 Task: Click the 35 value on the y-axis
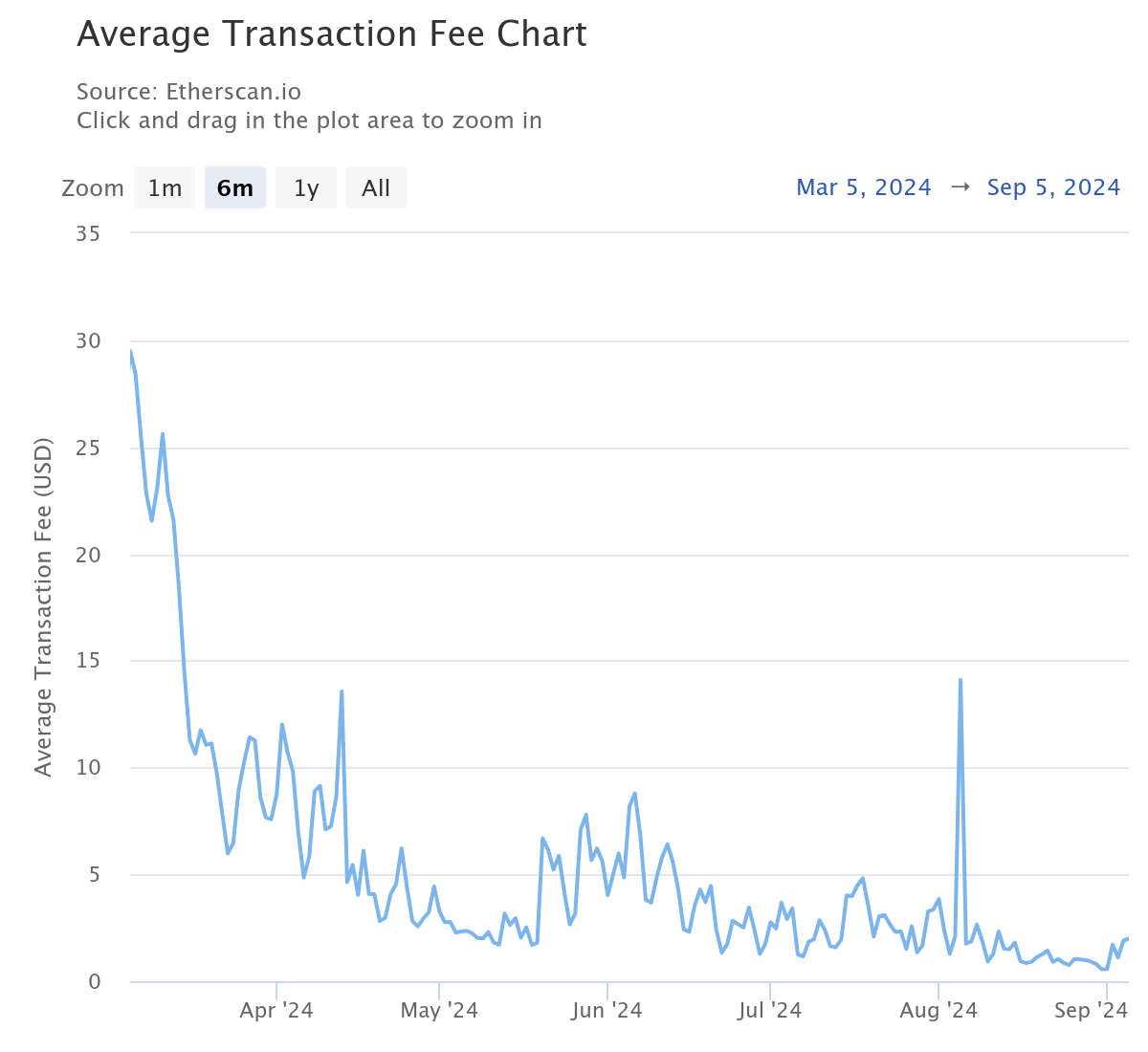[87, 232]
